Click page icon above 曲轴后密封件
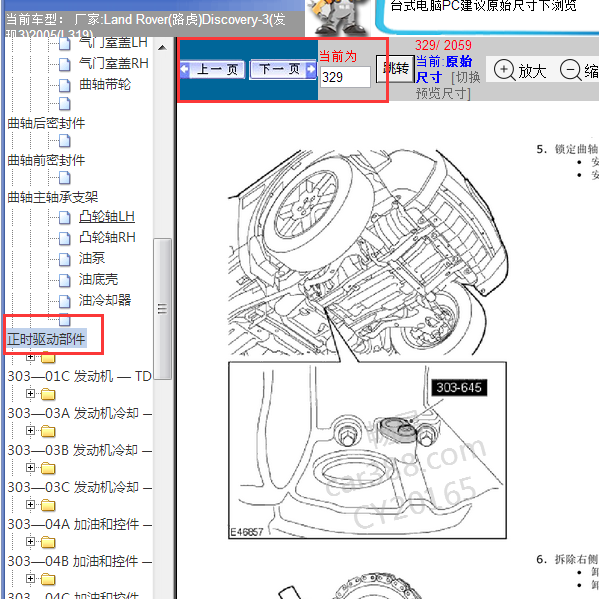 point(65,104)
